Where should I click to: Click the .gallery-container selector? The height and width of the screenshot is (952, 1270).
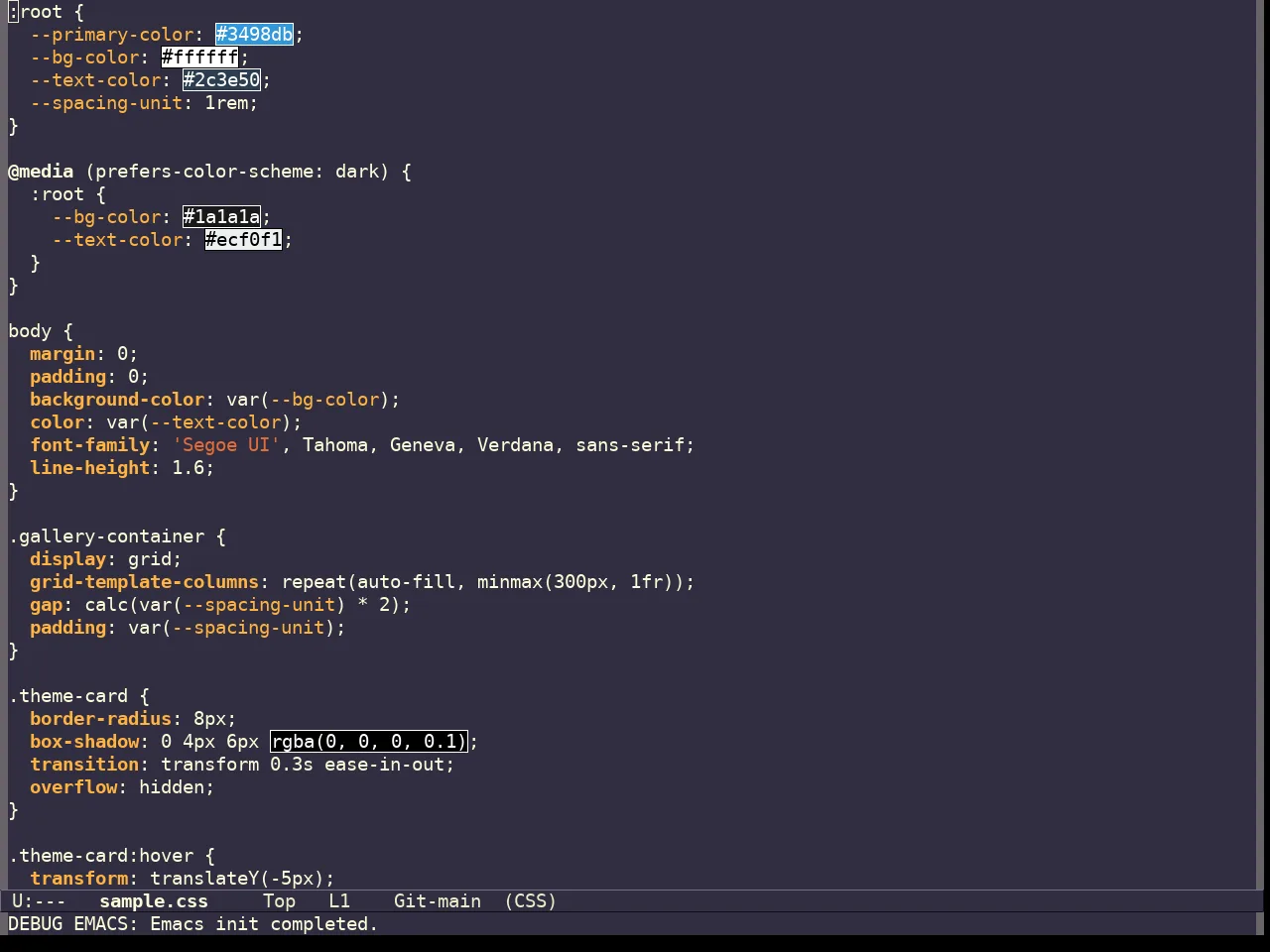pos(106,536)
